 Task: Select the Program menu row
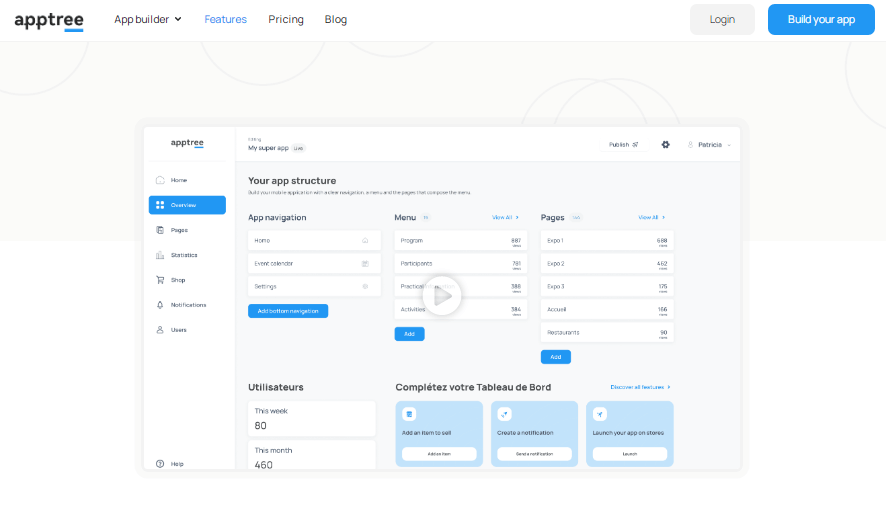[x=461, y=241]
